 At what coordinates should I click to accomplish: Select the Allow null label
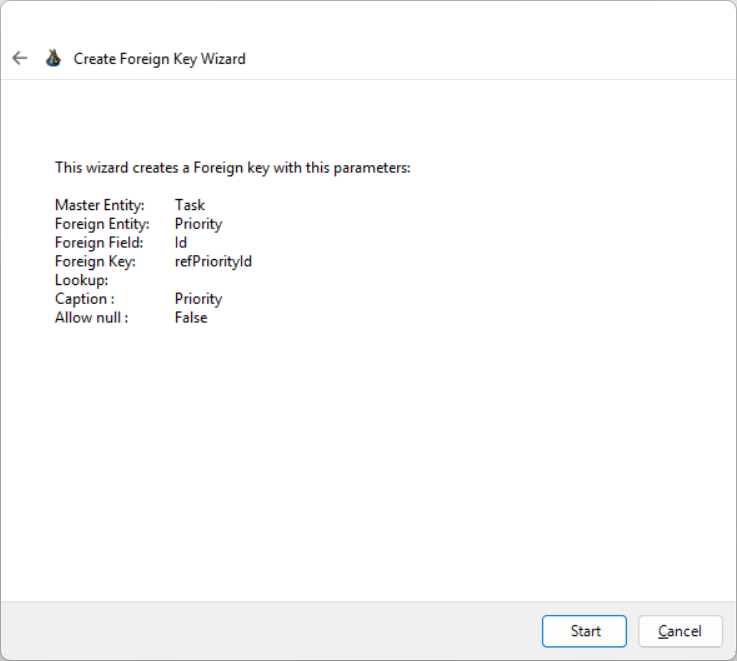coord(92,318)
